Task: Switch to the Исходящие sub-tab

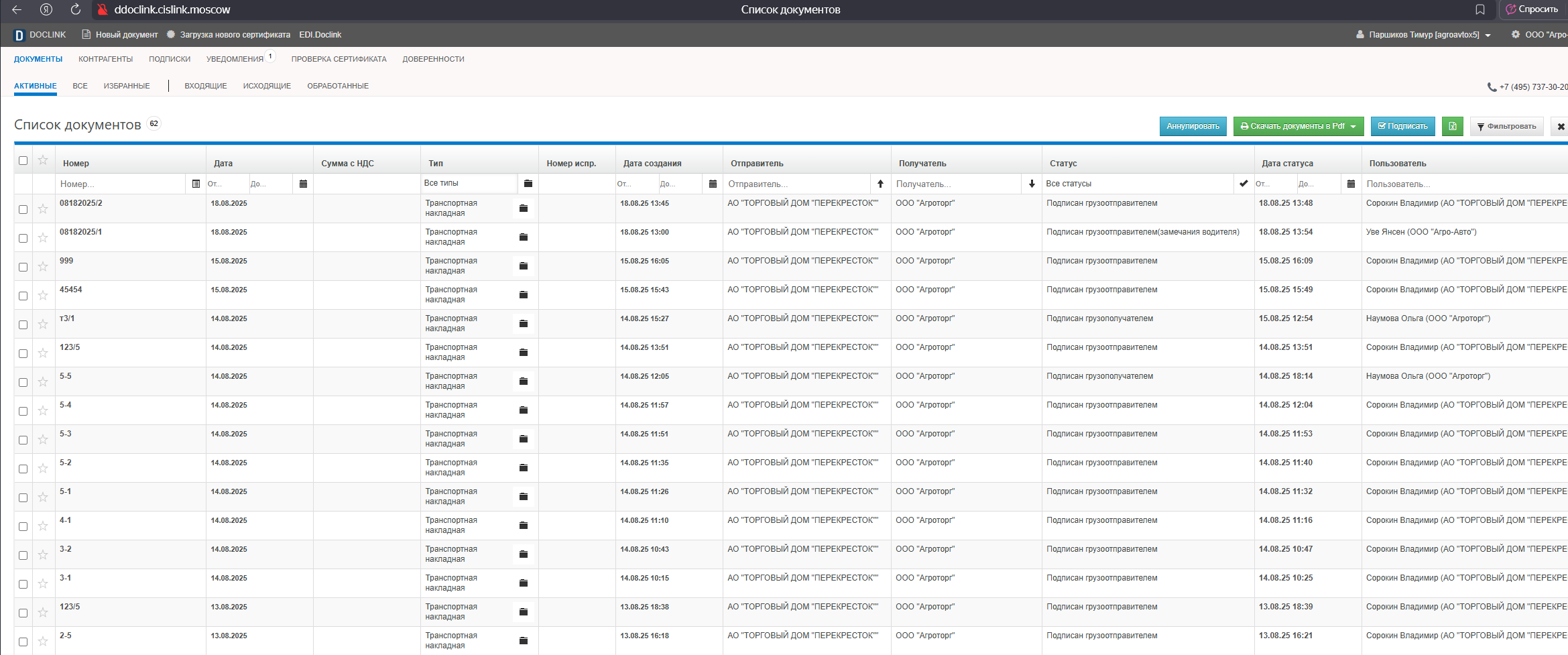Action: 267,86
